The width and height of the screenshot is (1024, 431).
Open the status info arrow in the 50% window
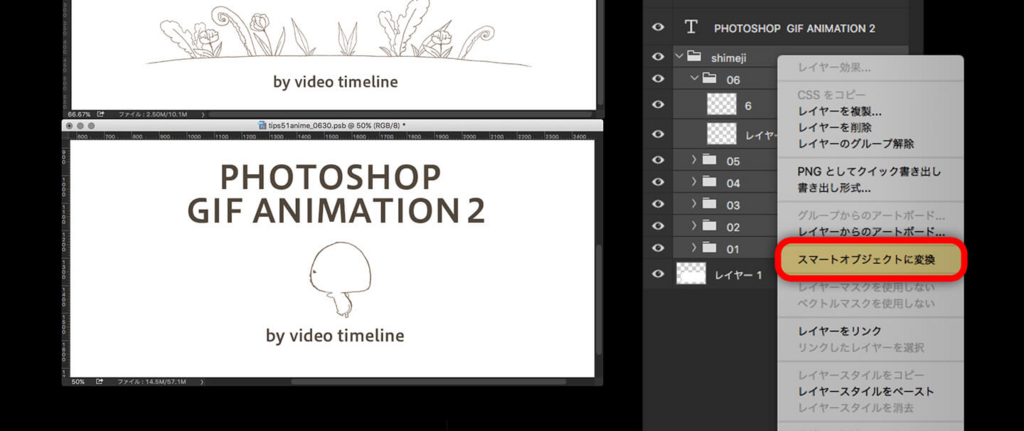[x=202, y=381]
